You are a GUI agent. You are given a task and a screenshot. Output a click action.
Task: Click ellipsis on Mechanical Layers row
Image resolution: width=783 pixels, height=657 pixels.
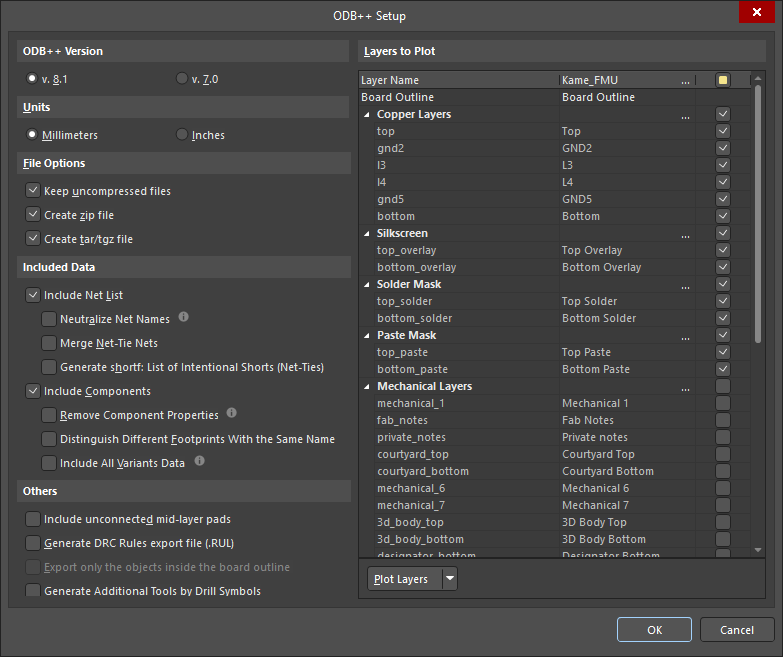[685, 388]
